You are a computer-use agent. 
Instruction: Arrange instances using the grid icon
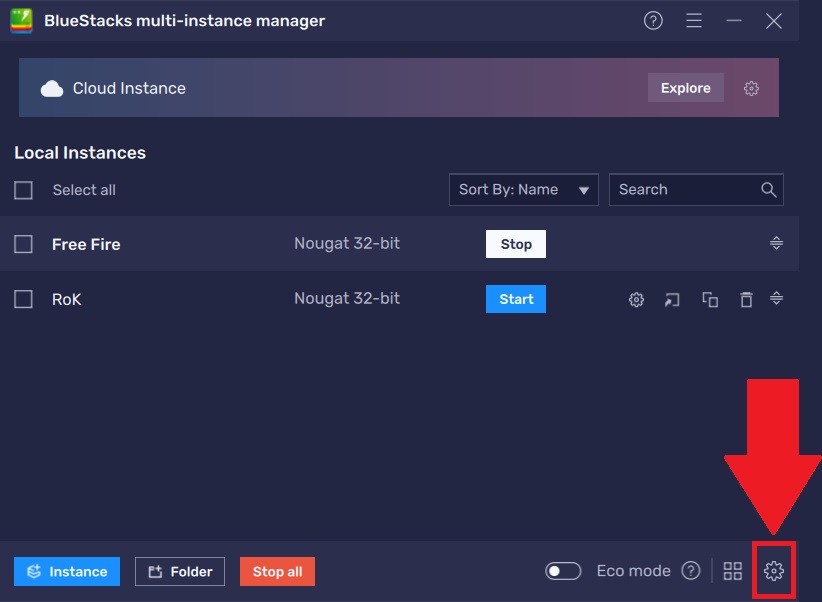(732, 571)
